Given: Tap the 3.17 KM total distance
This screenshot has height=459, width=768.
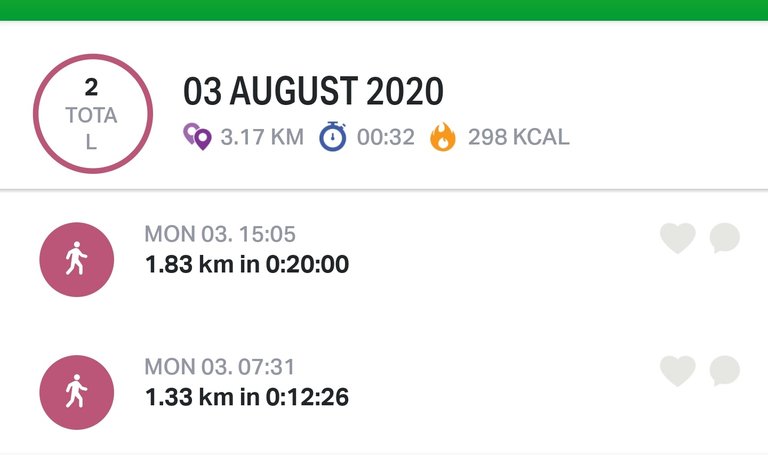Looking at the screenshot, I should coord(262,137).
